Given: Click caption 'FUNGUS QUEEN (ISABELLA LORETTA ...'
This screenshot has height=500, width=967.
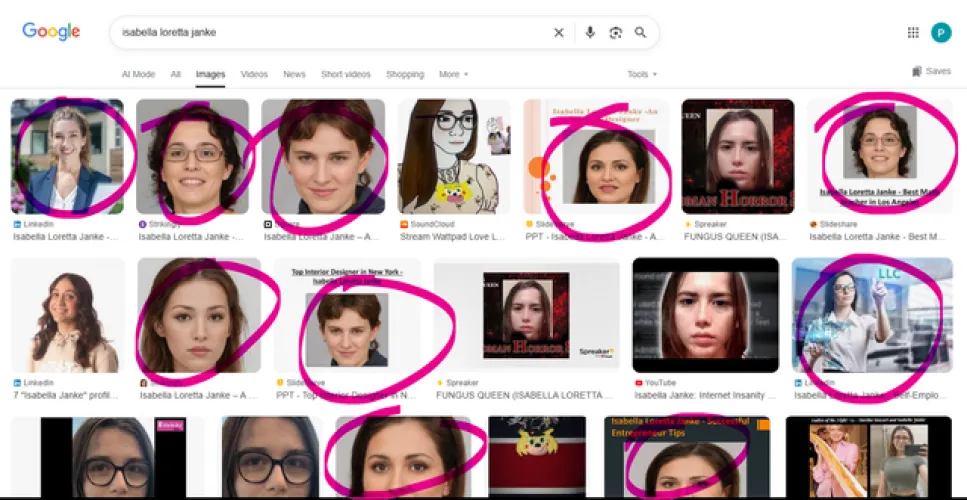Looking at the screenshot, I should [524, 395].
